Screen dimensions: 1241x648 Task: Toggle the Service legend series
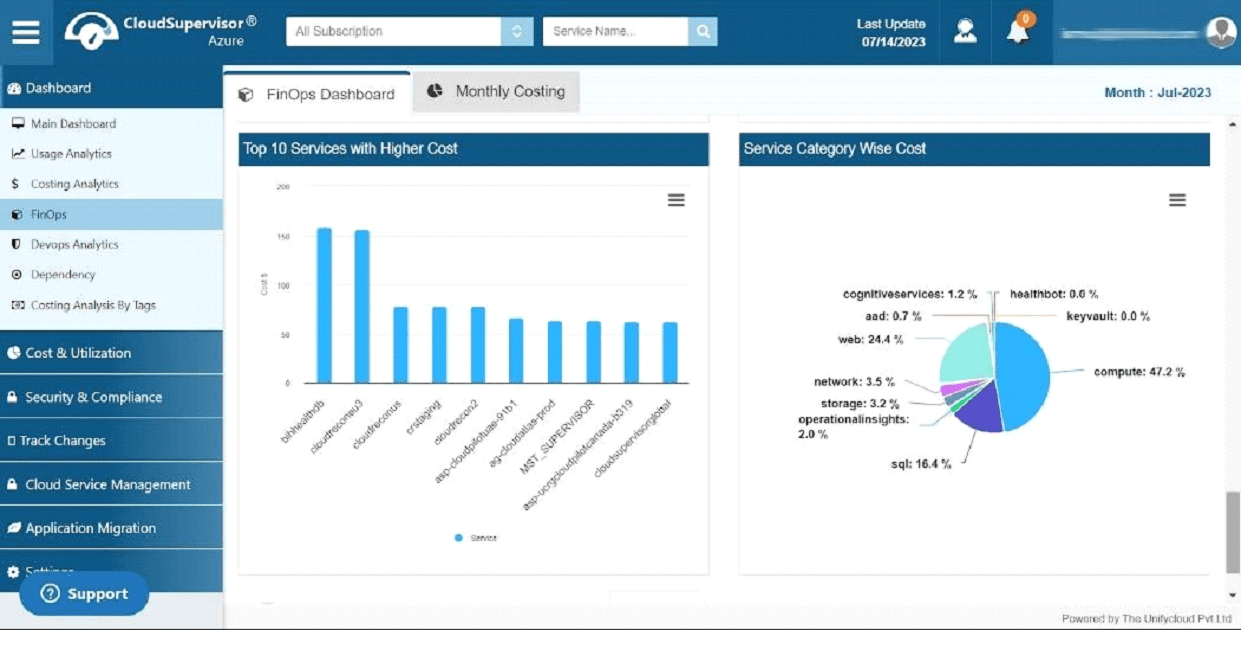pyautogui.click(x=475, y=538)
